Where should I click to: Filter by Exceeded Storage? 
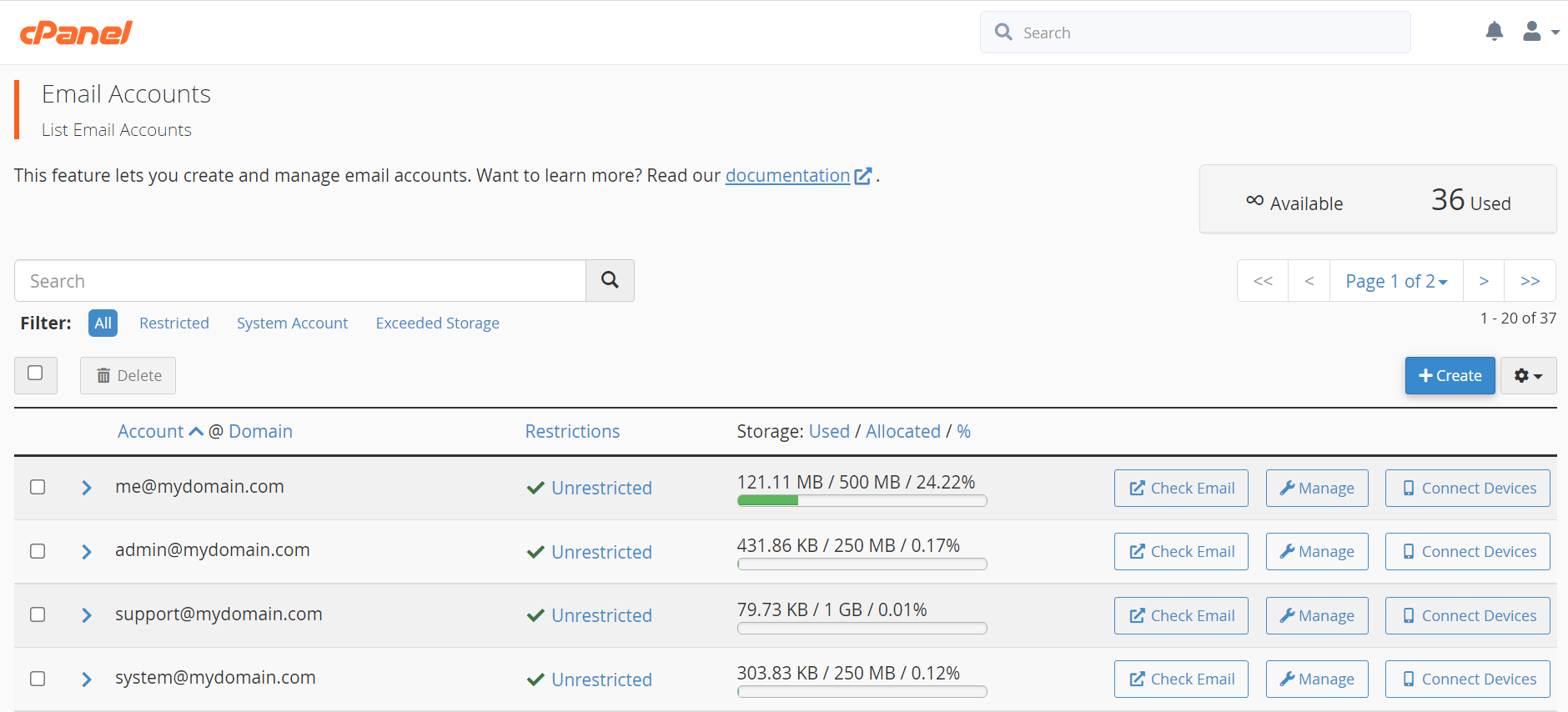tap(437, 323)
